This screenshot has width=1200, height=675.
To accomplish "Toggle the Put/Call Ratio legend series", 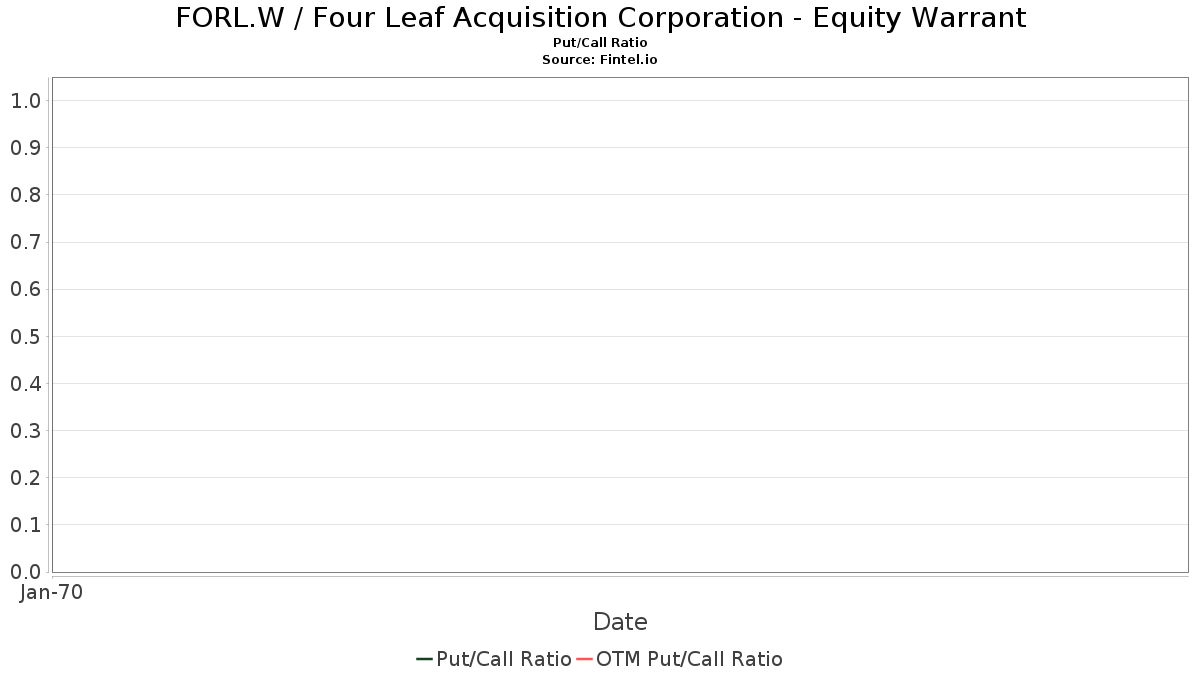I will pyautogui.click(x=503, y=659).
